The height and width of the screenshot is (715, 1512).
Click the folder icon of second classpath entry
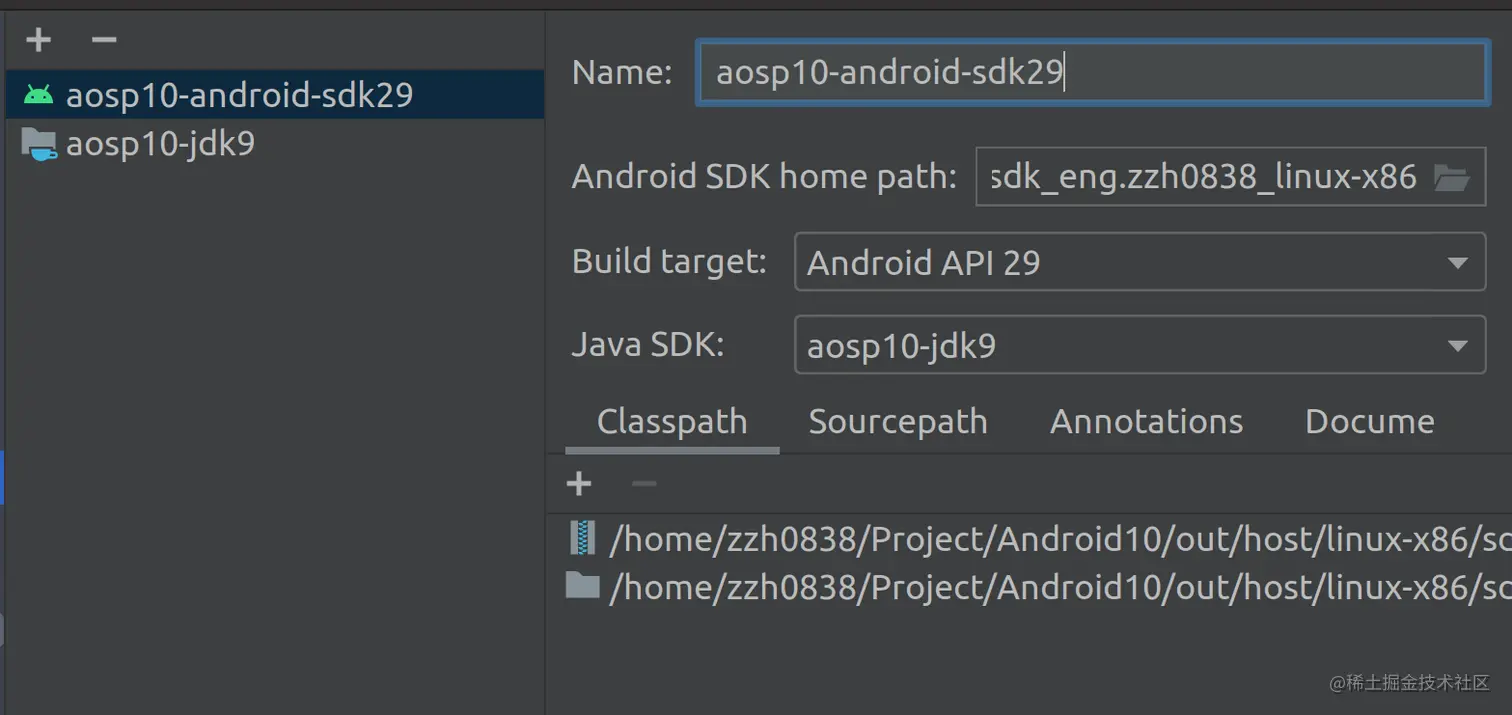tap(582, 585)
